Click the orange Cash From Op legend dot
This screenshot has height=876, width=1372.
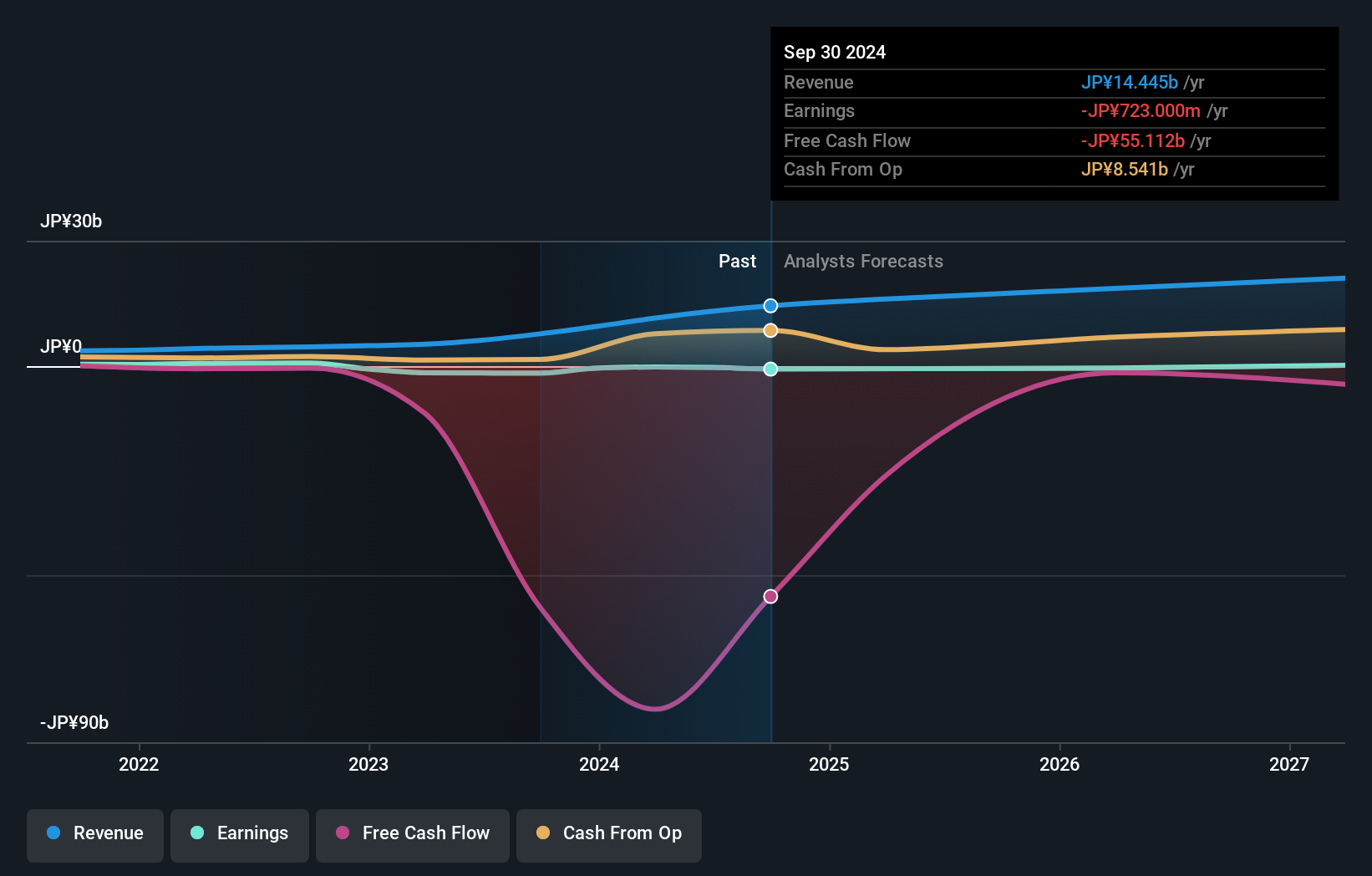coord(543,833)
